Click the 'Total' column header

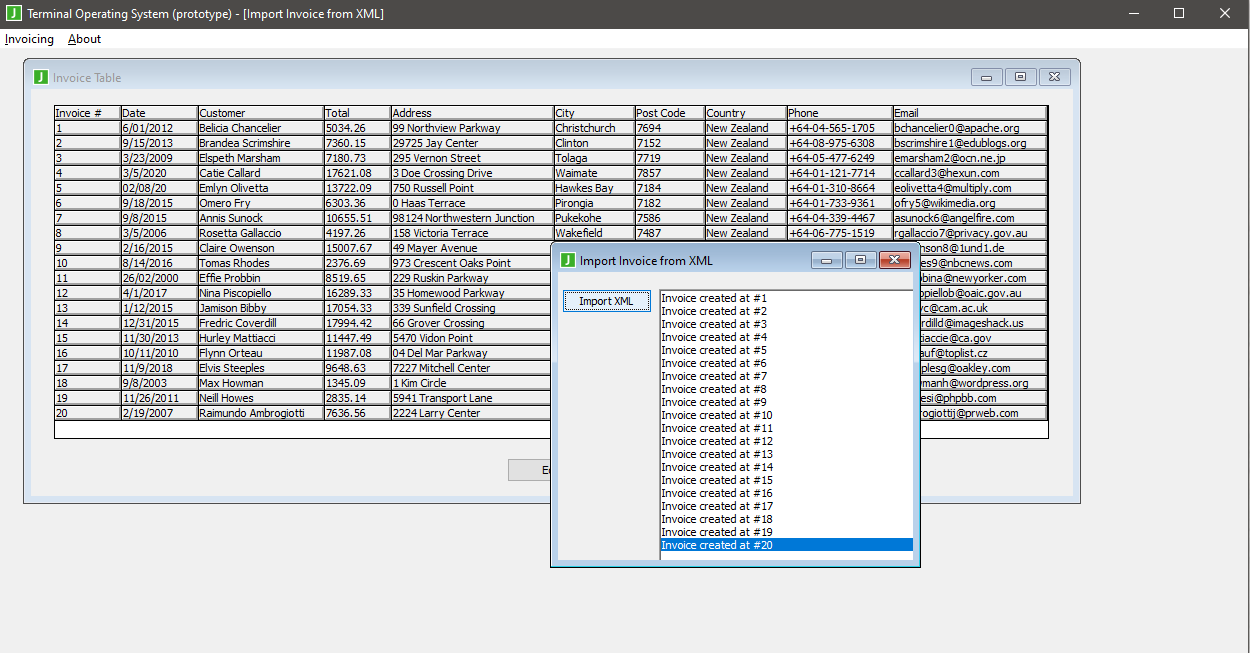(356, 113)
